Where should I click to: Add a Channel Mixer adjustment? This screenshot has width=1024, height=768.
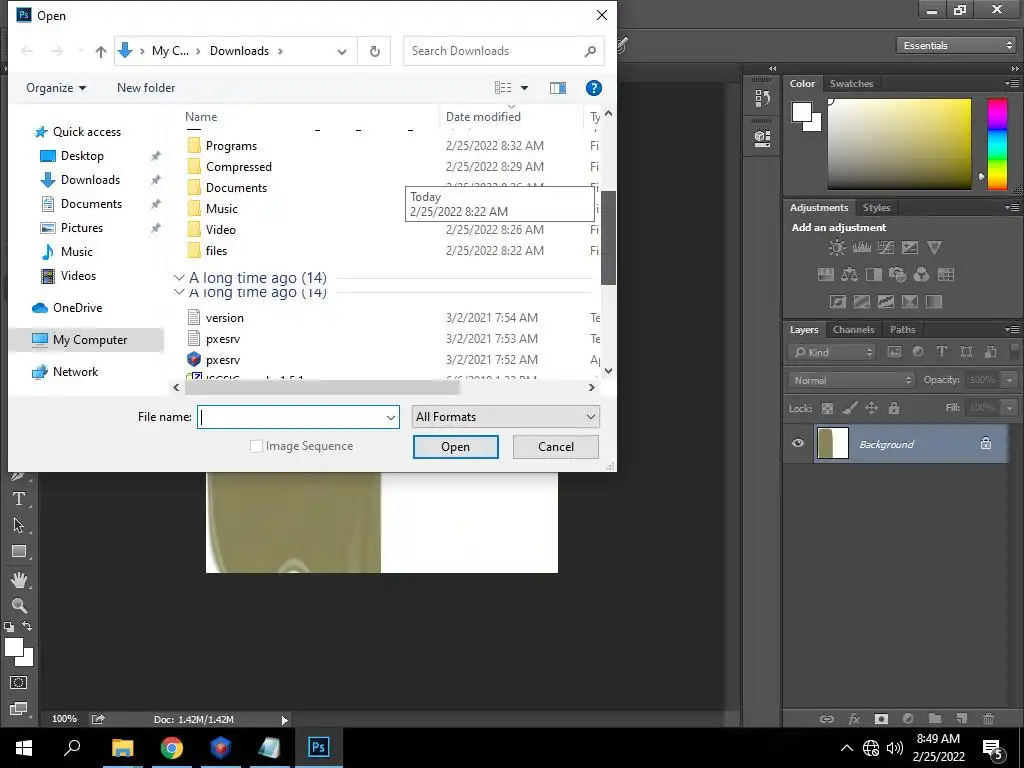921,274
